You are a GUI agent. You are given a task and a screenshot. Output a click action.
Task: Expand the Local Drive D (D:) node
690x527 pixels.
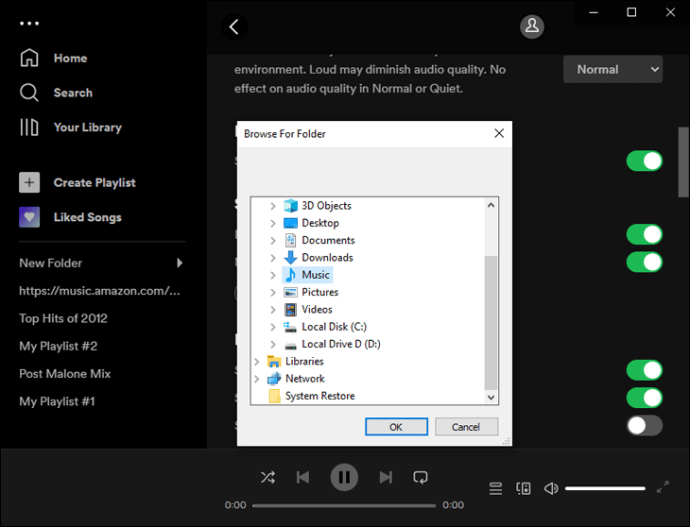[x=273, y=344]
